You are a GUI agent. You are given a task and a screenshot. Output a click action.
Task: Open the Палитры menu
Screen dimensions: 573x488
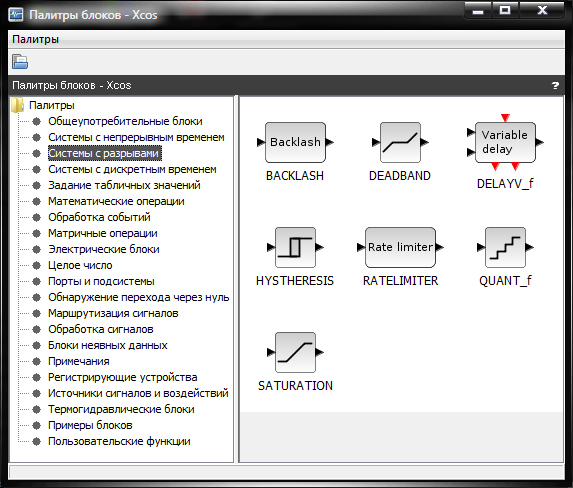coord(35,39)
